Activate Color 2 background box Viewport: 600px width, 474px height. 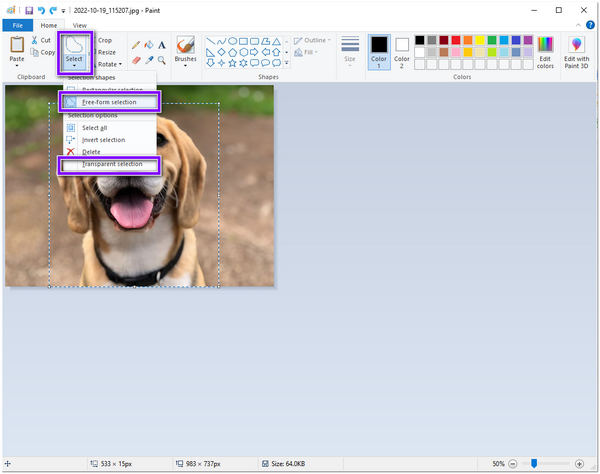point(402,52)
